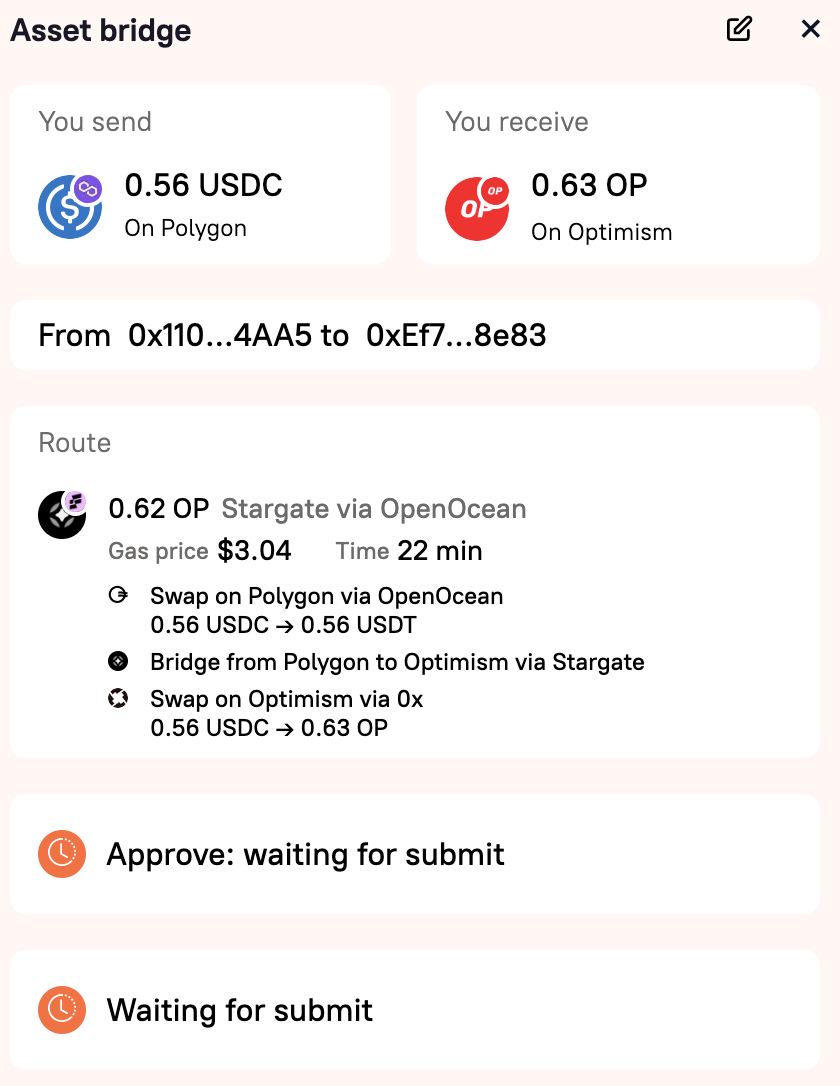Click the 0.63 OP receive amount

589,185
